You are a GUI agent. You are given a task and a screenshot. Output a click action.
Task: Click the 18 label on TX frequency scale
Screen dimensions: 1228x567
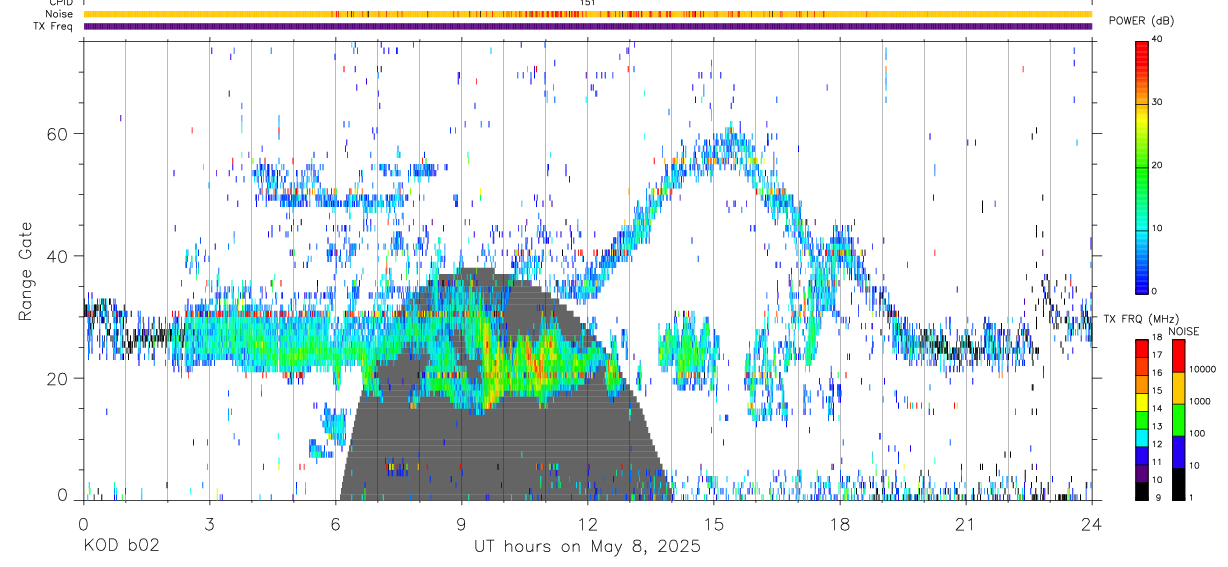pyautogui.click(x=1157, y=337)
